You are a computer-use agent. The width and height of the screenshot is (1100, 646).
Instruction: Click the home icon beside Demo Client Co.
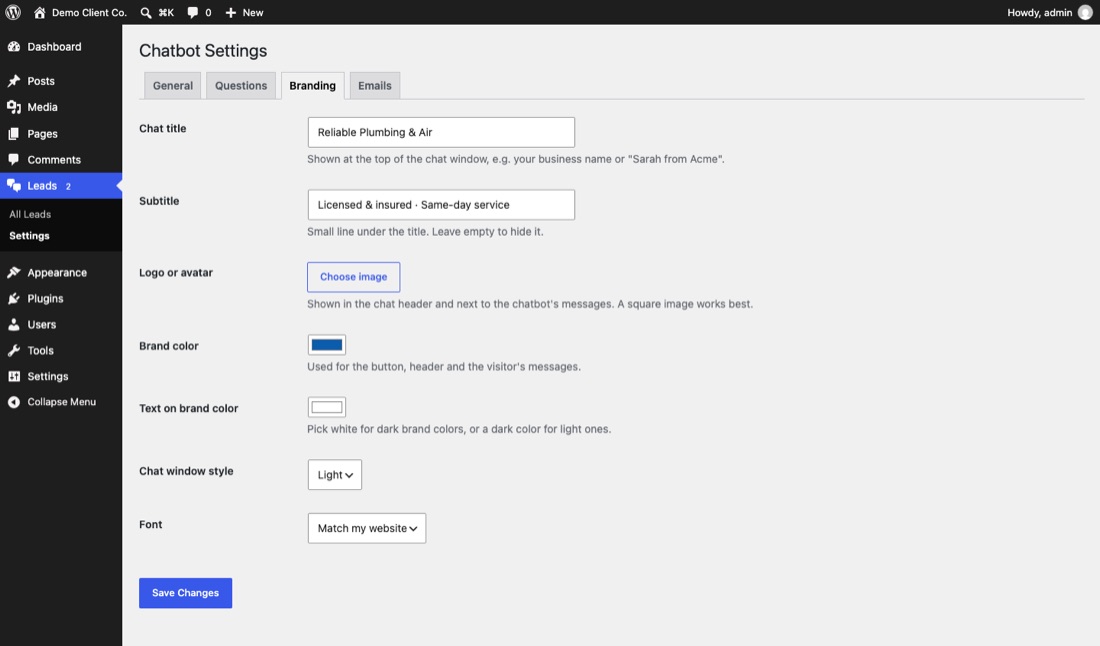pos(39,13)
